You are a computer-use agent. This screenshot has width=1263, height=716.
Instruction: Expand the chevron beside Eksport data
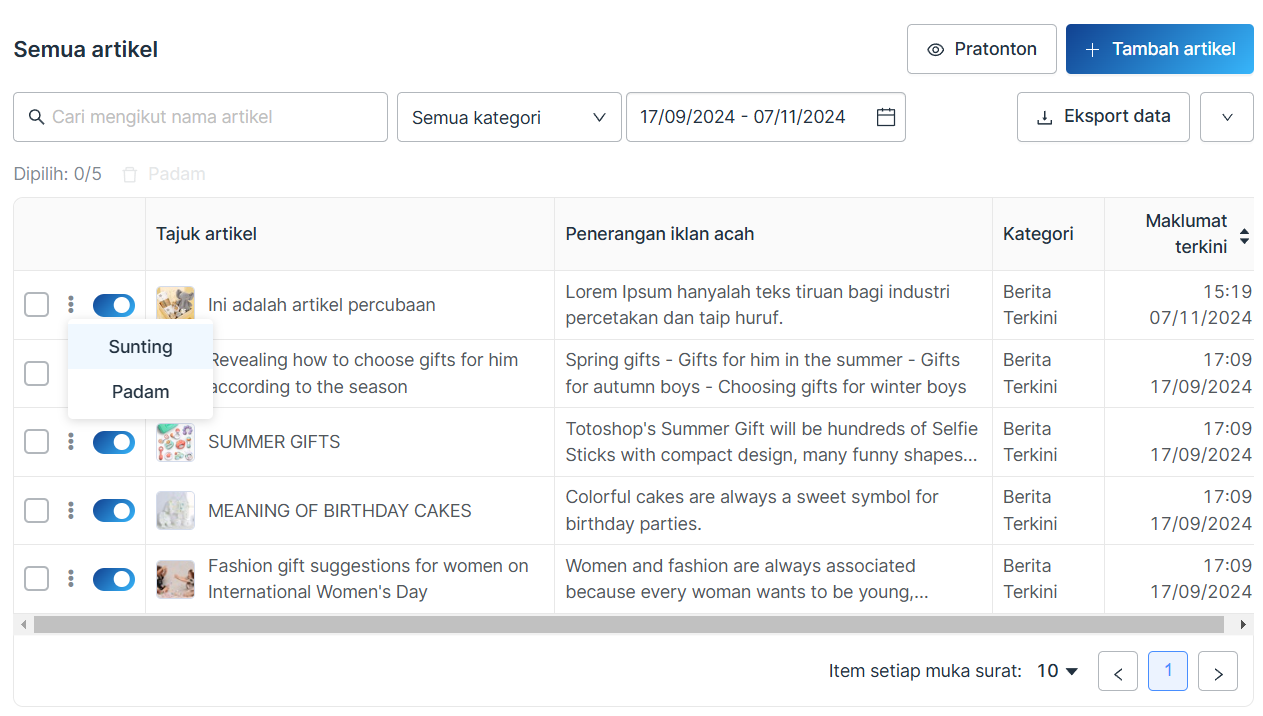1227,117
